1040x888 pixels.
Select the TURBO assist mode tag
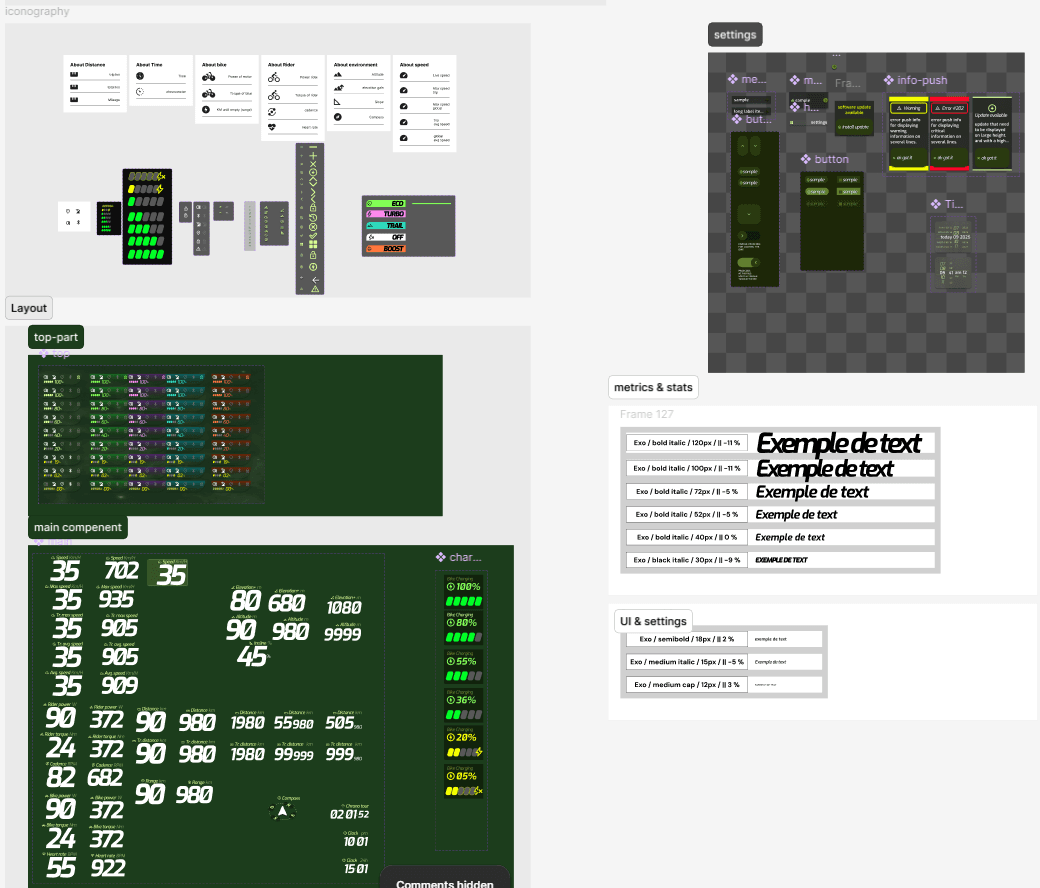point(386,214)
